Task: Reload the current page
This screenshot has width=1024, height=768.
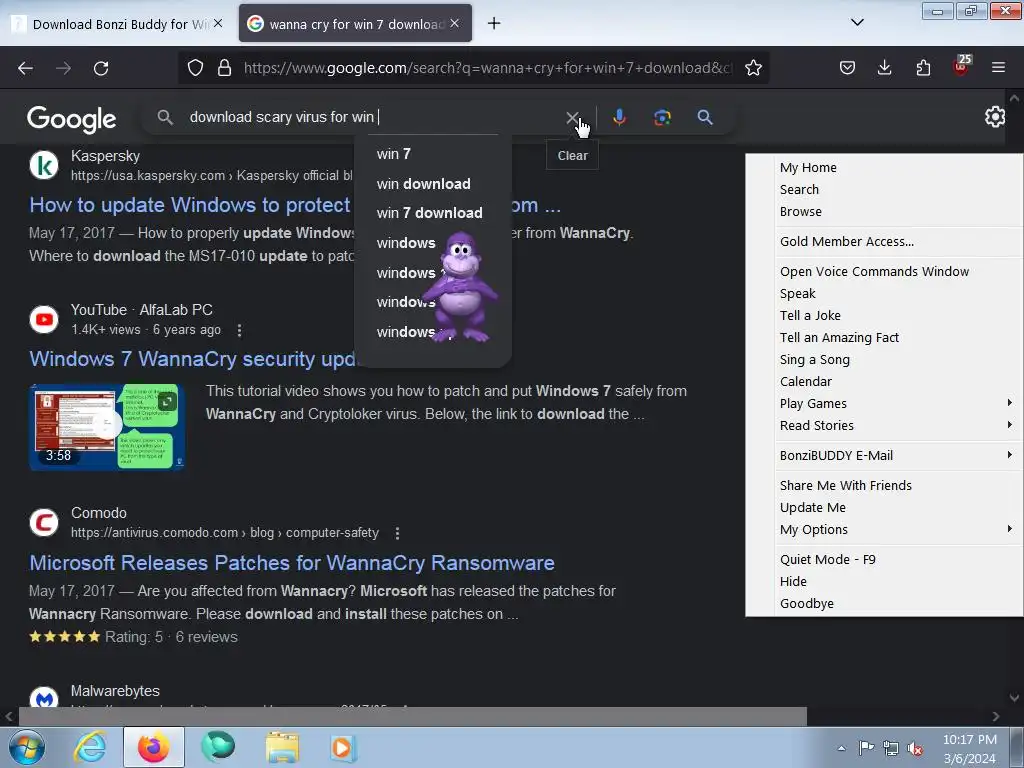Action: point(101,68)
